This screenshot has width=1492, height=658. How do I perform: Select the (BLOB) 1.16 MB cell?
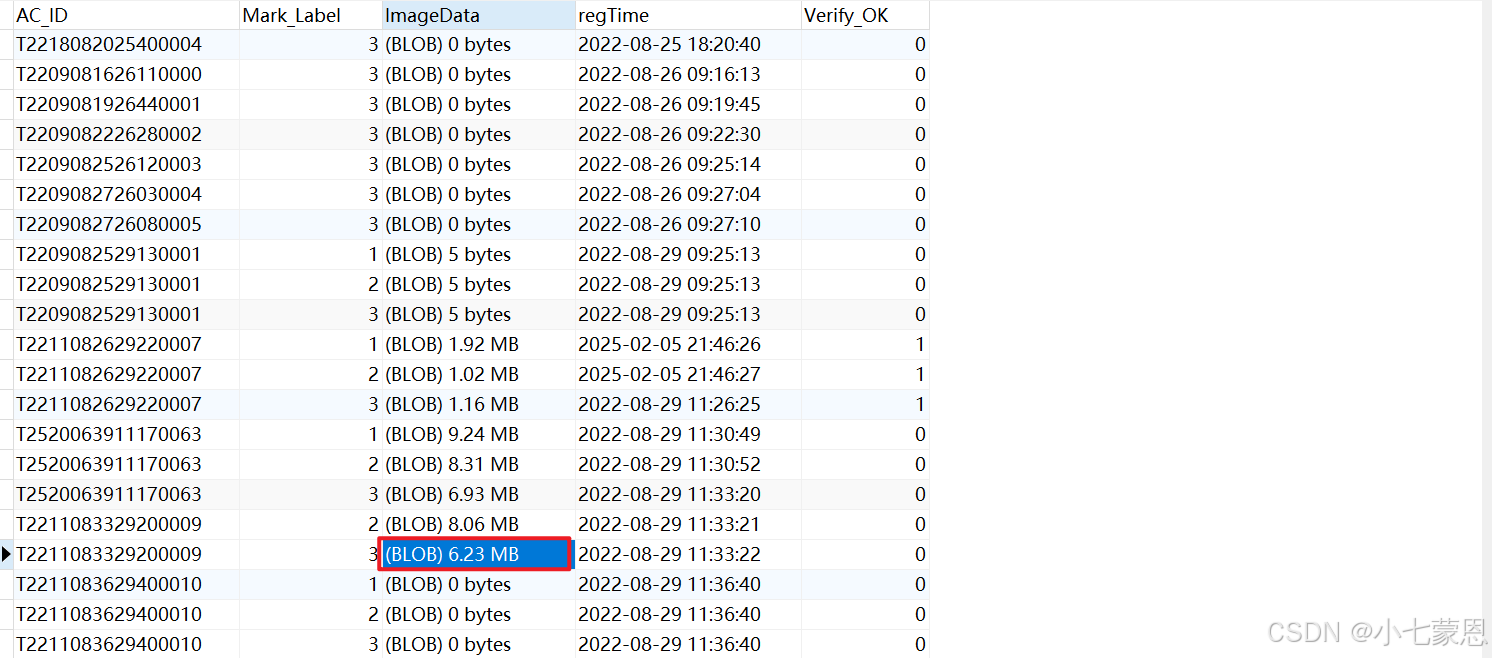(x=479, y=405)
